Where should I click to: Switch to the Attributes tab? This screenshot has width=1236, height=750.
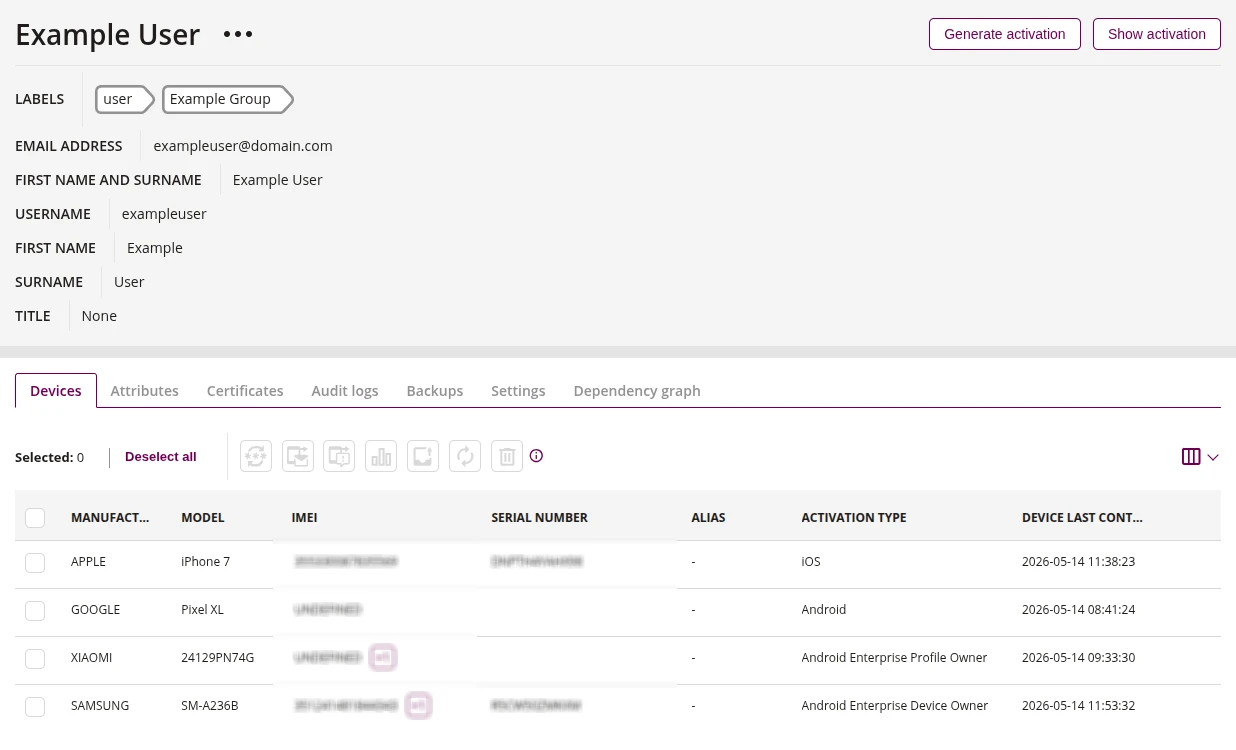145,391
